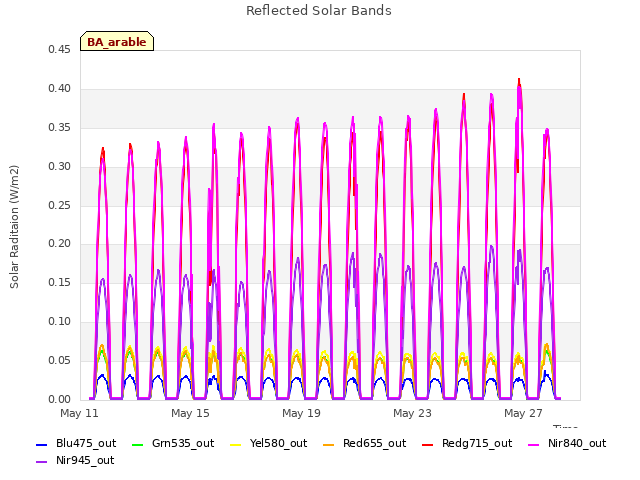Click the green Grn535_out legend swatch
This screenshot has width=640, height=480.
pos(138,444)
